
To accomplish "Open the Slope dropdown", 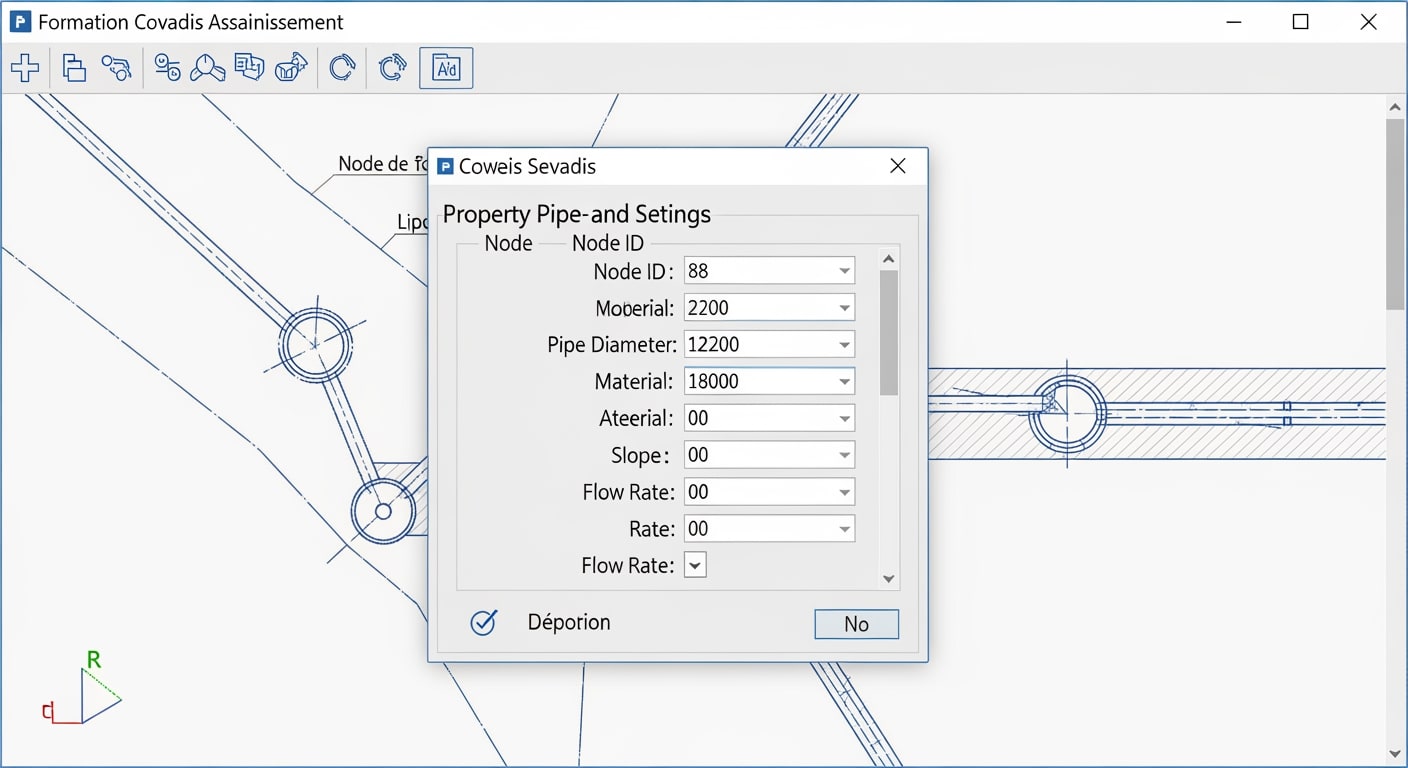I will tap(770, 455).
